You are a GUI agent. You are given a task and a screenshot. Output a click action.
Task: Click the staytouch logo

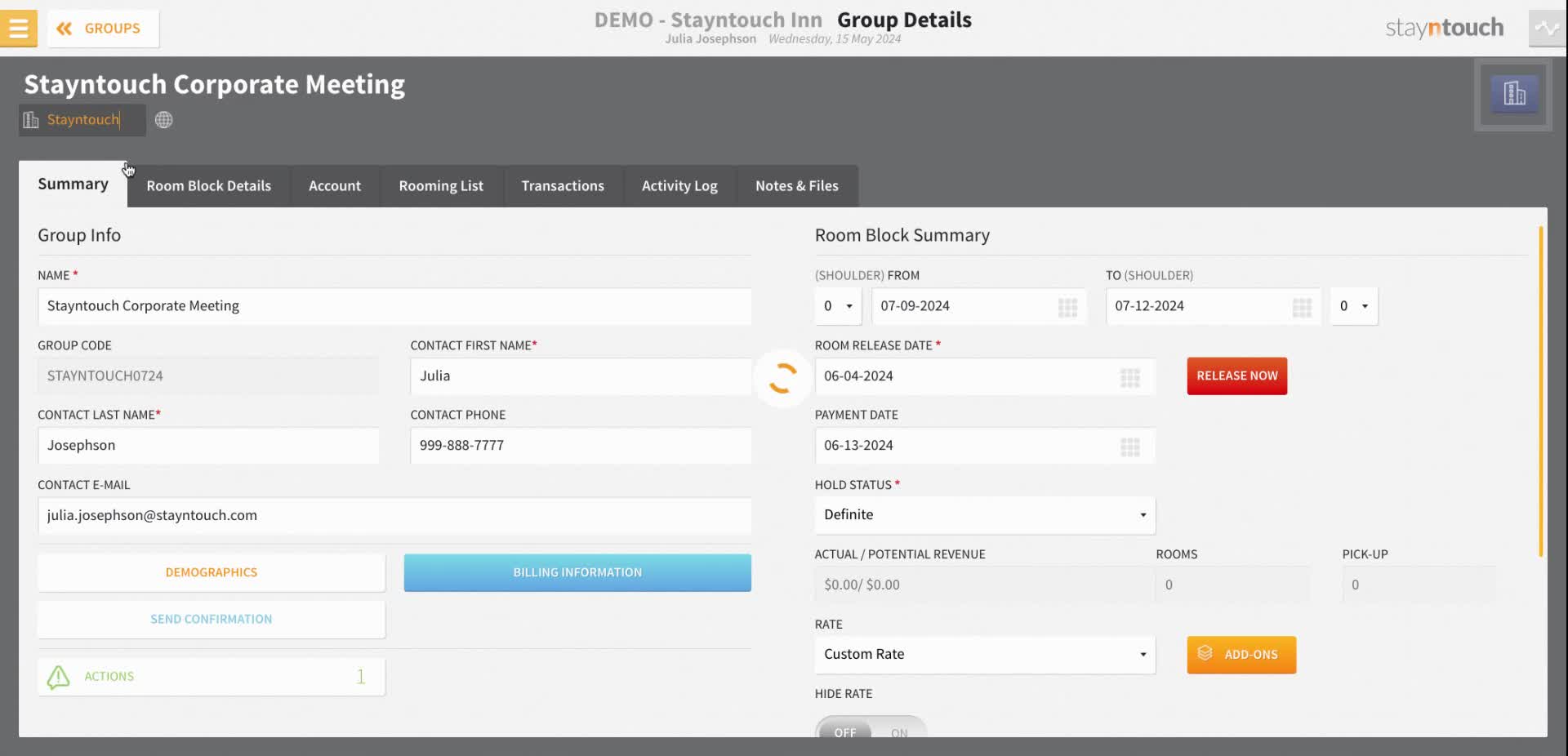(x=1444, y=28)
